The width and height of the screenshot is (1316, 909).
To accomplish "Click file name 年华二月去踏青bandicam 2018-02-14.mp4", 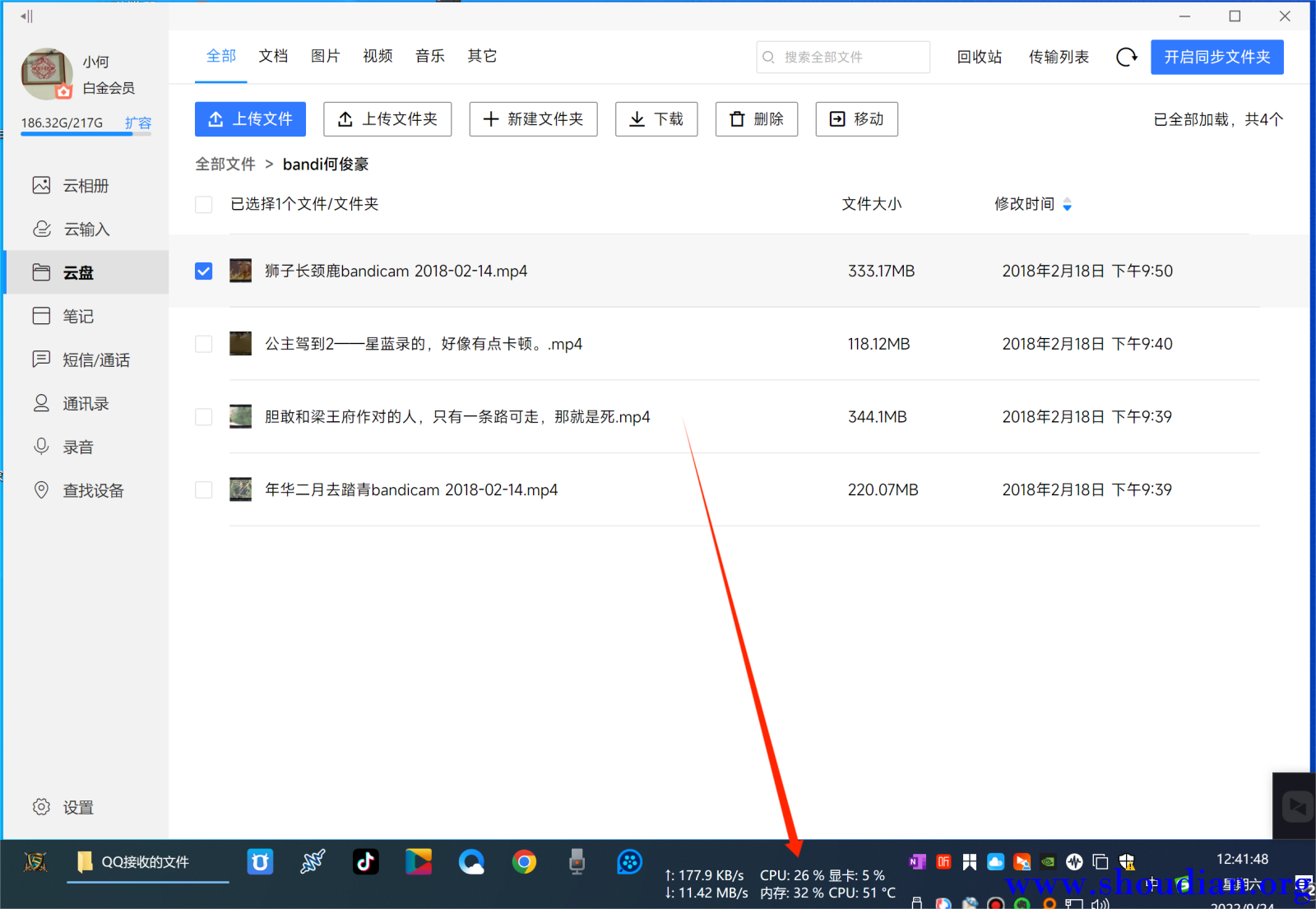I will coord(411,490).
